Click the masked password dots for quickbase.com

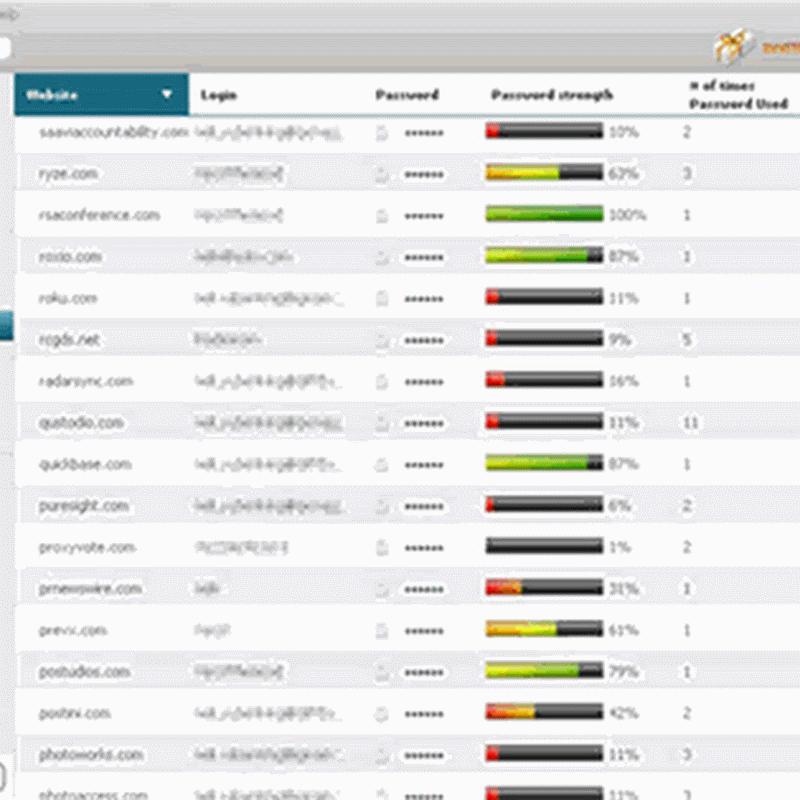tap(423, 465)
